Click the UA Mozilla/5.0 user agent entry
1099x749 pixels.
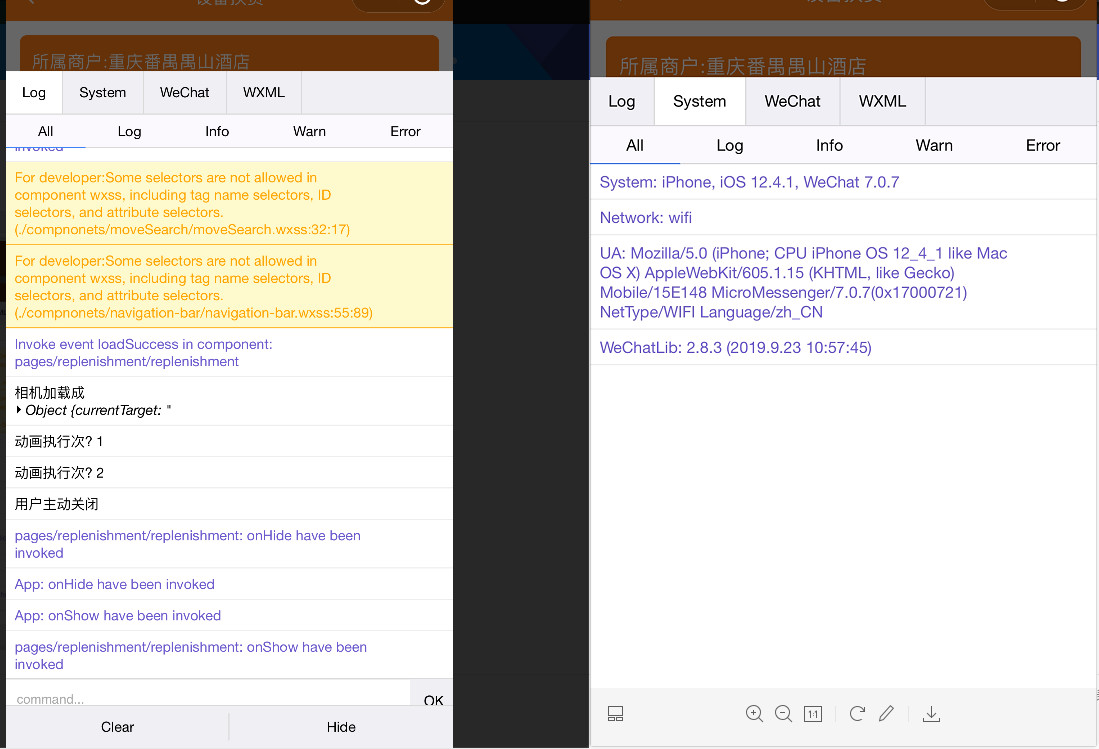[x=843, y=282]
